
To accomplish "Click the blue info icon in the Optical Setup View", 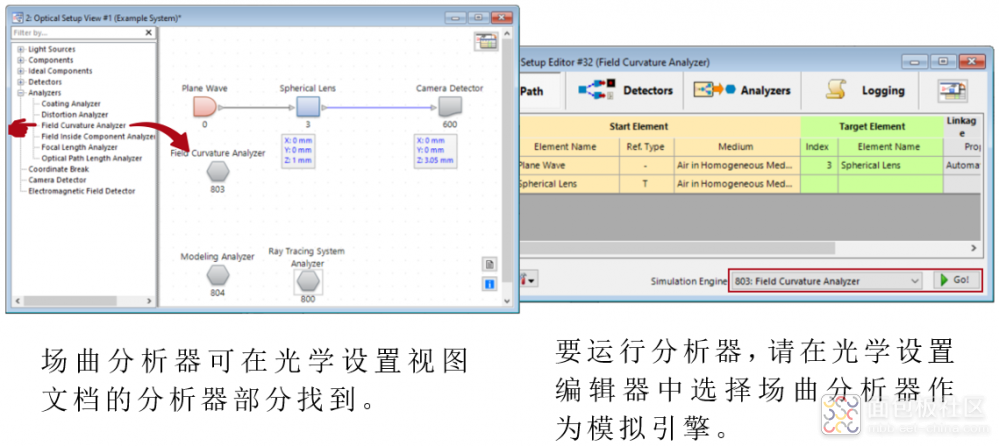I will tap(490, 284).
